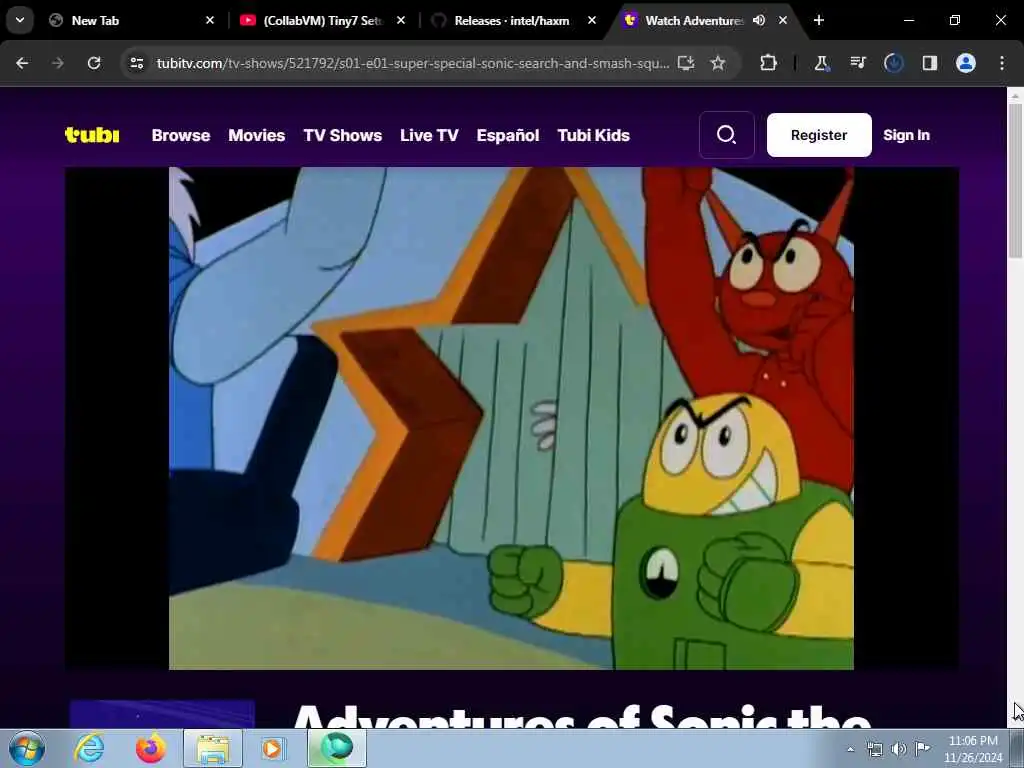This screenshot has width=1024, height=768.
Task: Launch Internet Explorer from the taskbar
Action: click(89, 748)
